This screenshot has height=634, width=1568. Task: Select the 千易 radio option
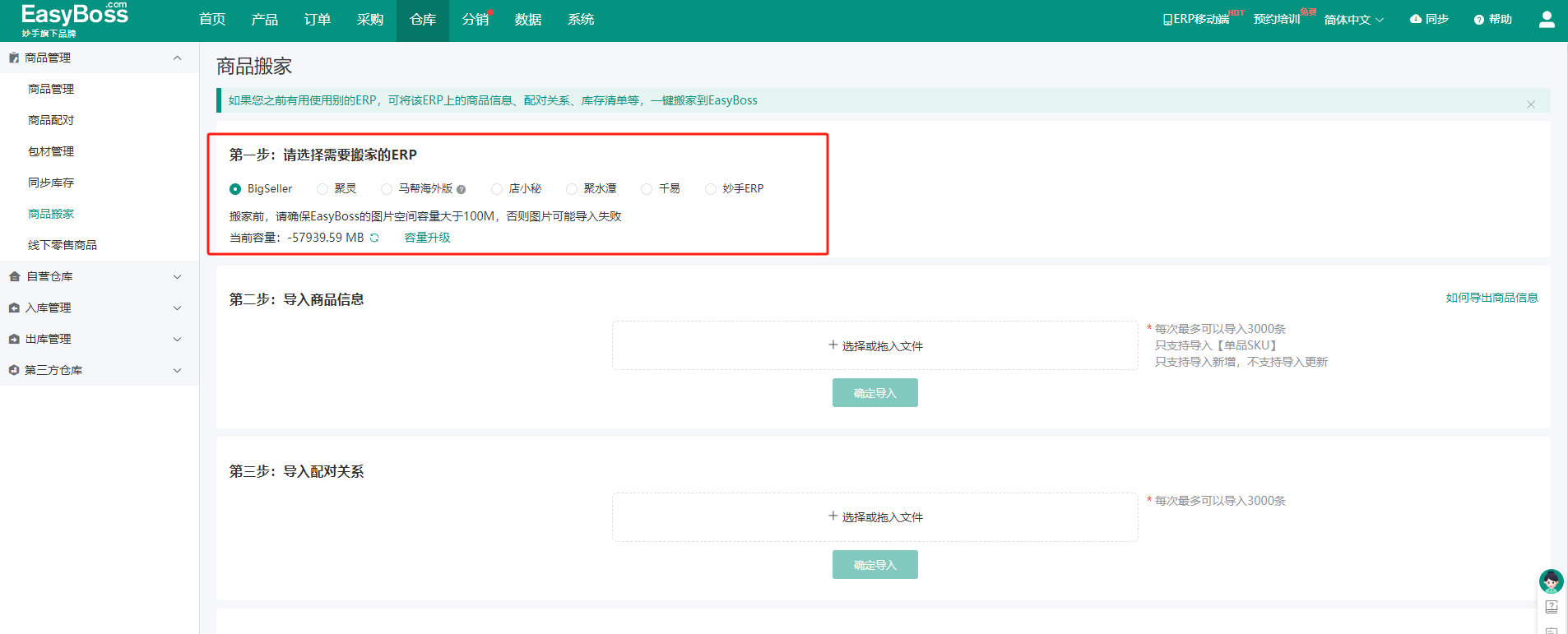pos(647,189)
